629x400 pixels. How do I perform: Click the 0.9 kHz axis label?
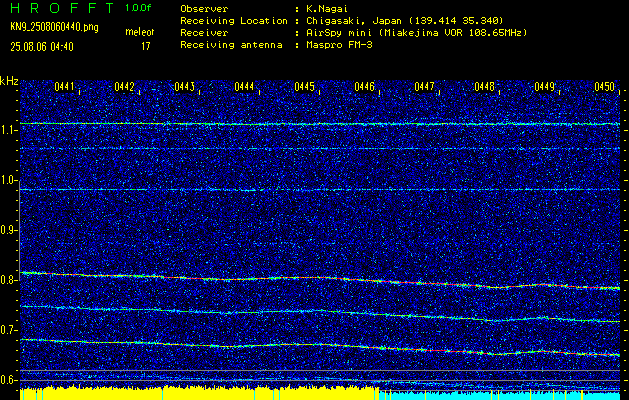pyautogui.click(x=7, y=230)
